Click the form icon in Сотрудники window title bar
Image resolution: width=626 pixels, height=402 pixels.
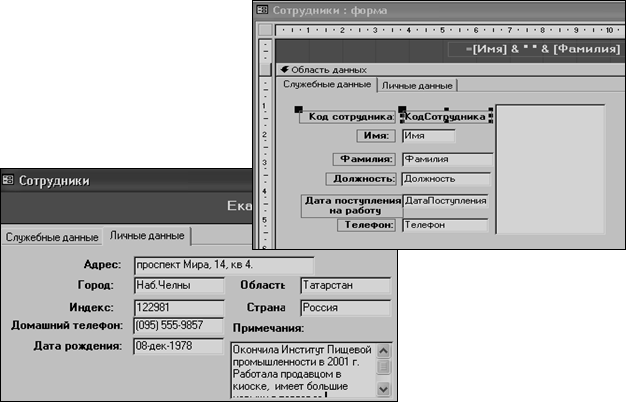8,180
